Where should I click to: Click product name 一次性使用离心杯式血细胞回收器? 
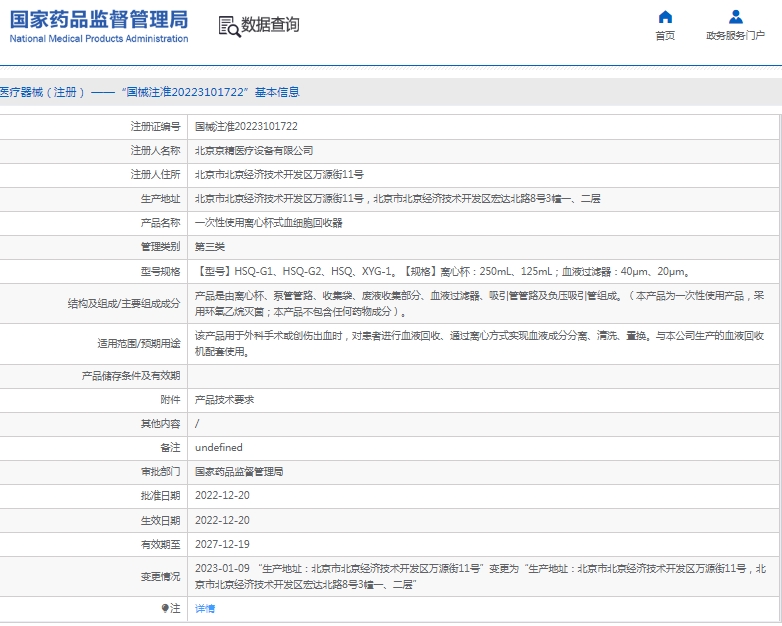[x=268, y=223]
